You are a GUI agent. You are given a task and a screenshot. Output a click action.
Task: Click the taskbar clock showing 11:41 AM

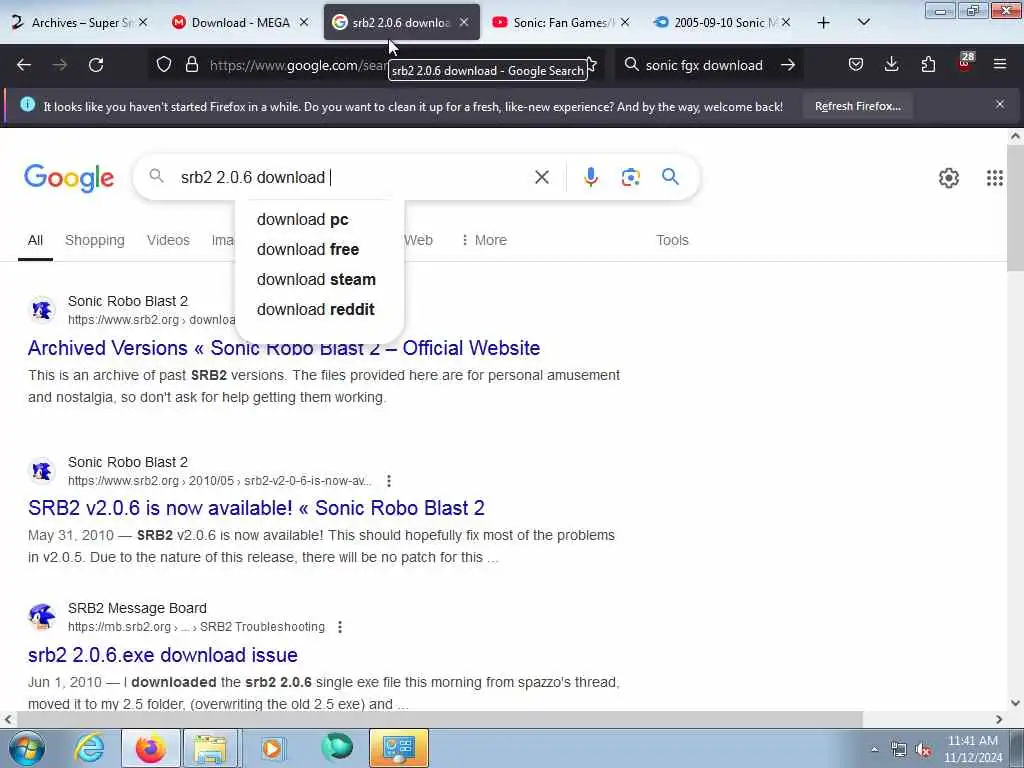click(972, 748)
